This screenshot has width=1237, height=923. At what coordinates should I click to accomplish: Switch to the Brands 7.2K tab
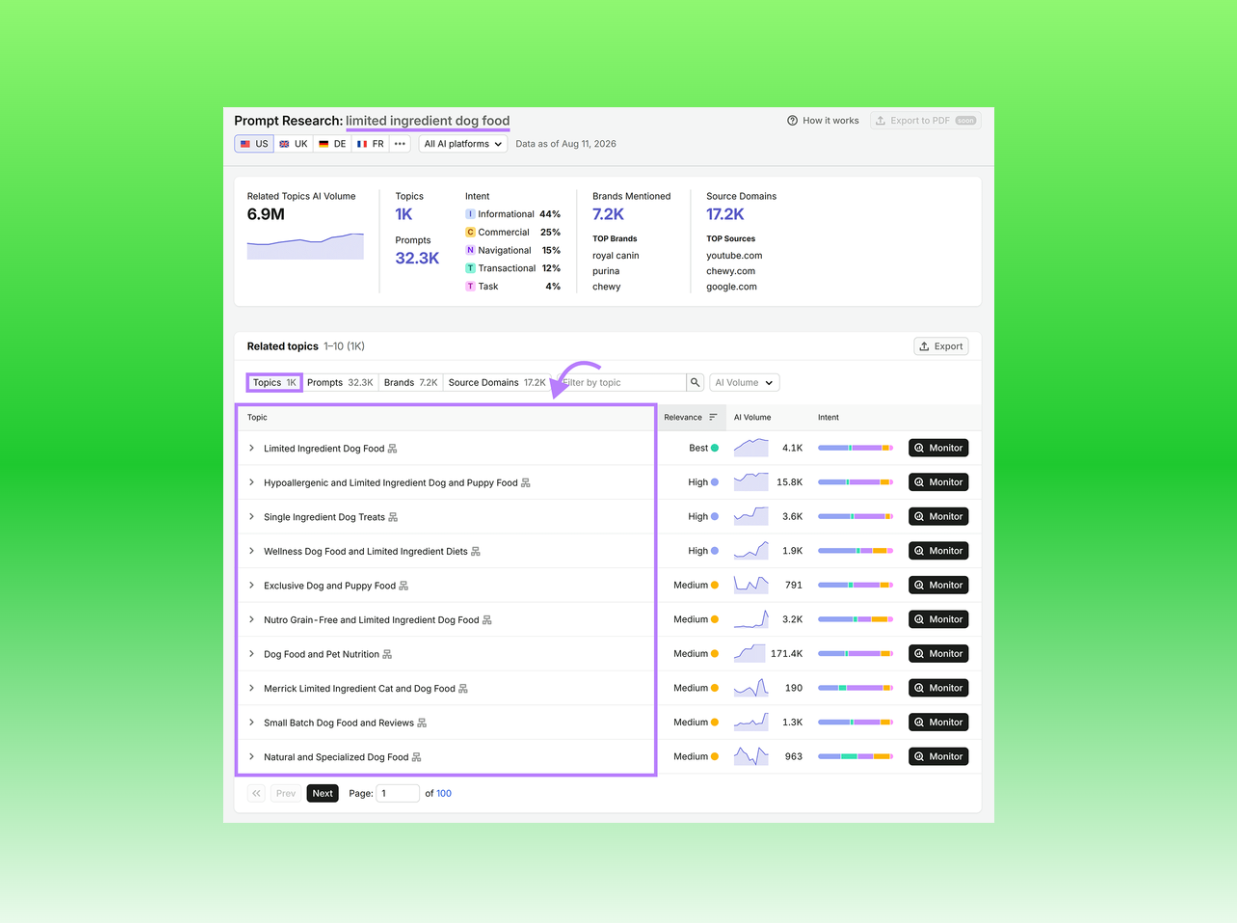coord(411,383)
